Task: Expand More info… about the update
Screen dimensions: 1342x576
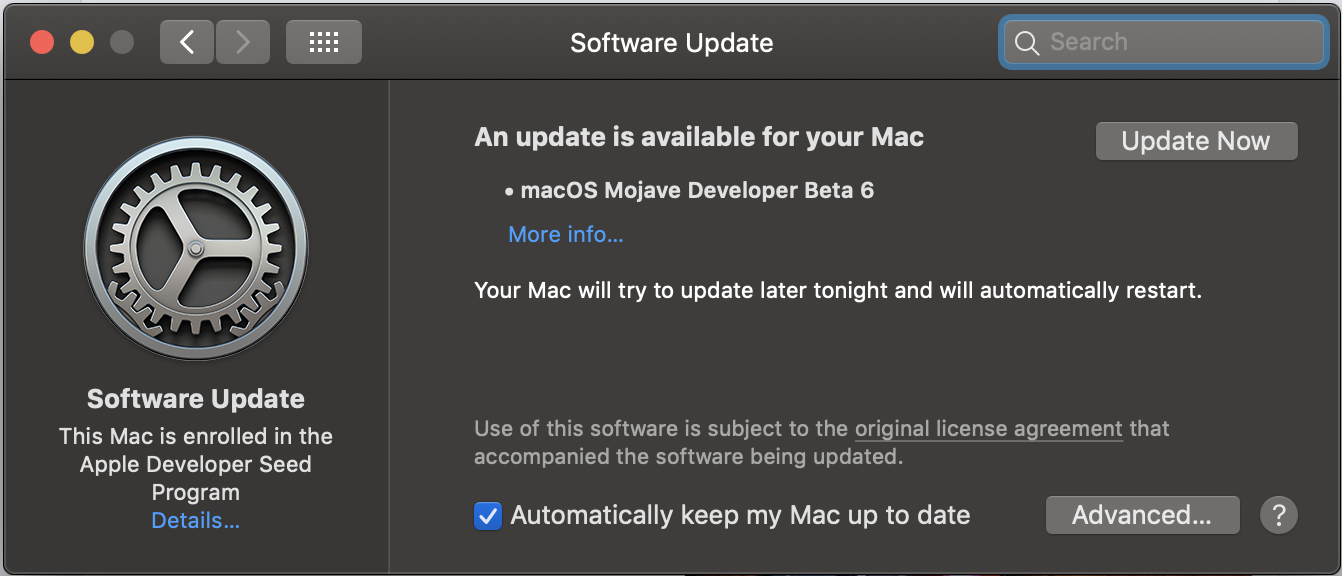Action: 565,234
